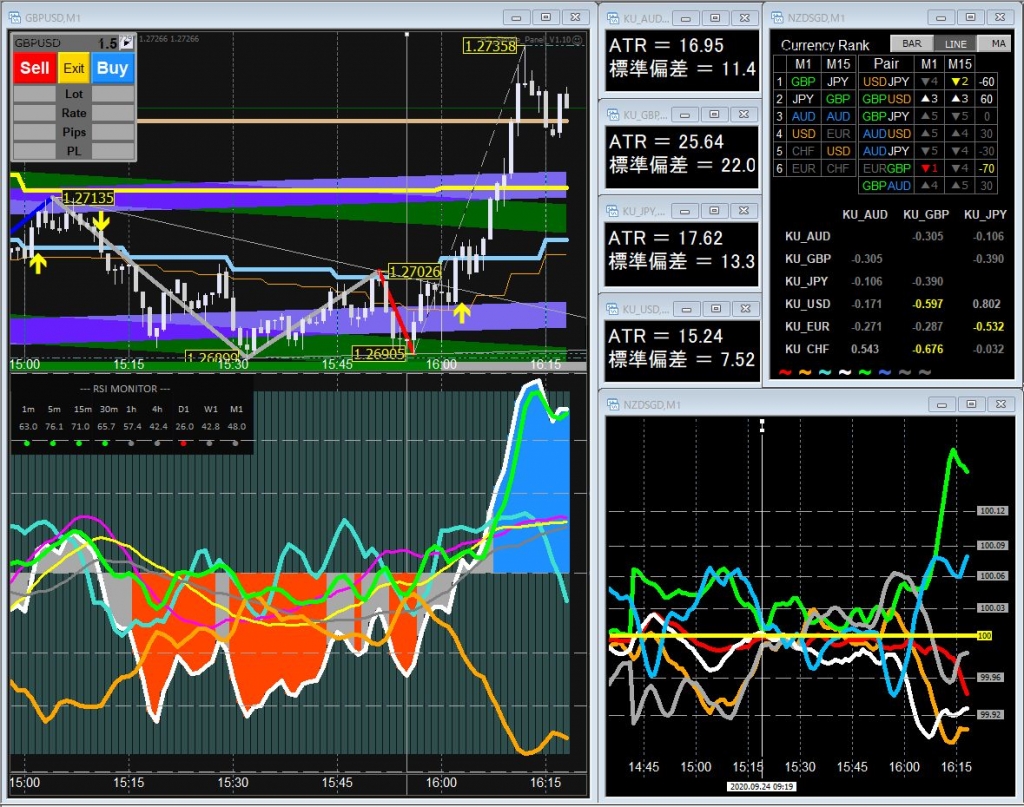1024x807 pixels.
Task: Click the green 1m RSI indicator dot
Action: [x=27, y=442]
